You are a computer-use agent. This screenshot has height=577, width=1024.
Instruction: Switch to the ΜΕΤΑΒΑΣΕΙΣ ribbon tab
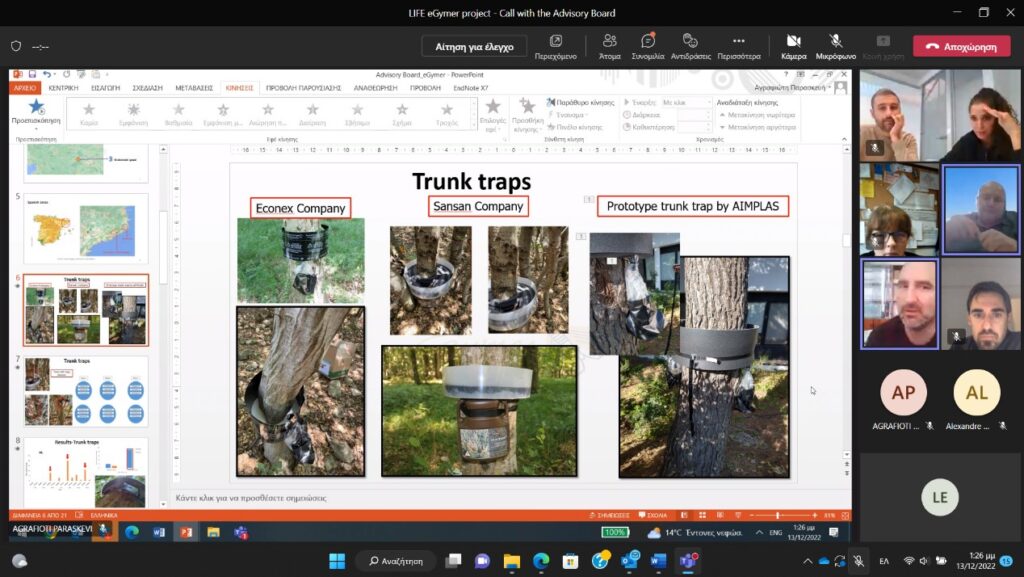pos(194,87)
